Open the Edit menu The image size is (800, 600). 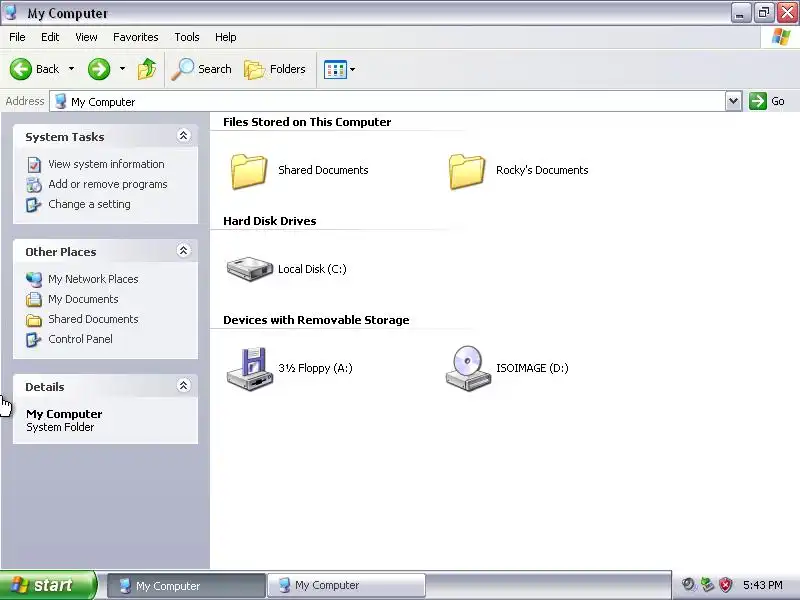click(50, 37)
